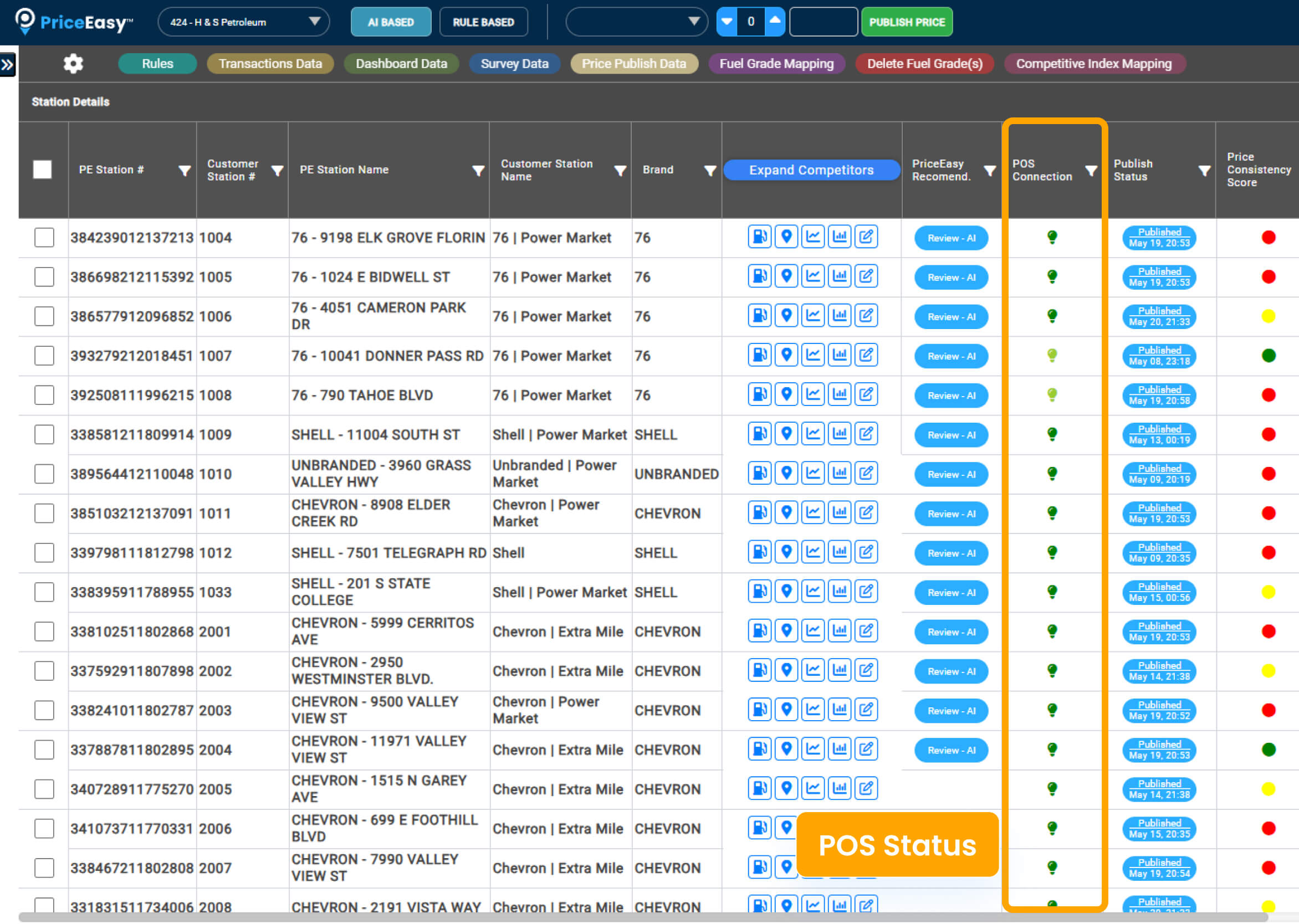
Task: Click Review - AI for station 1008
Action: point(950,395)
